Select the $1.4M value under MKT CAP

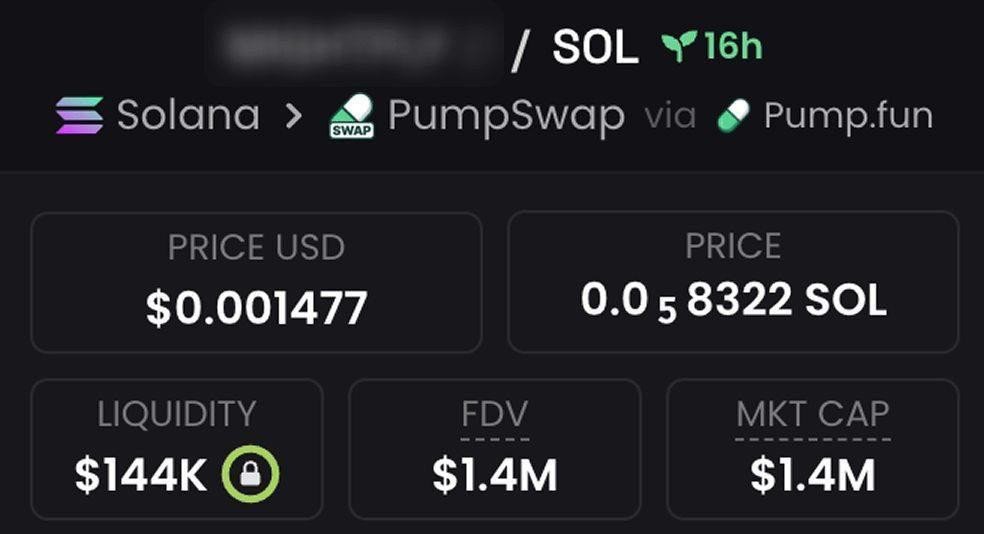tap(812, 474)
